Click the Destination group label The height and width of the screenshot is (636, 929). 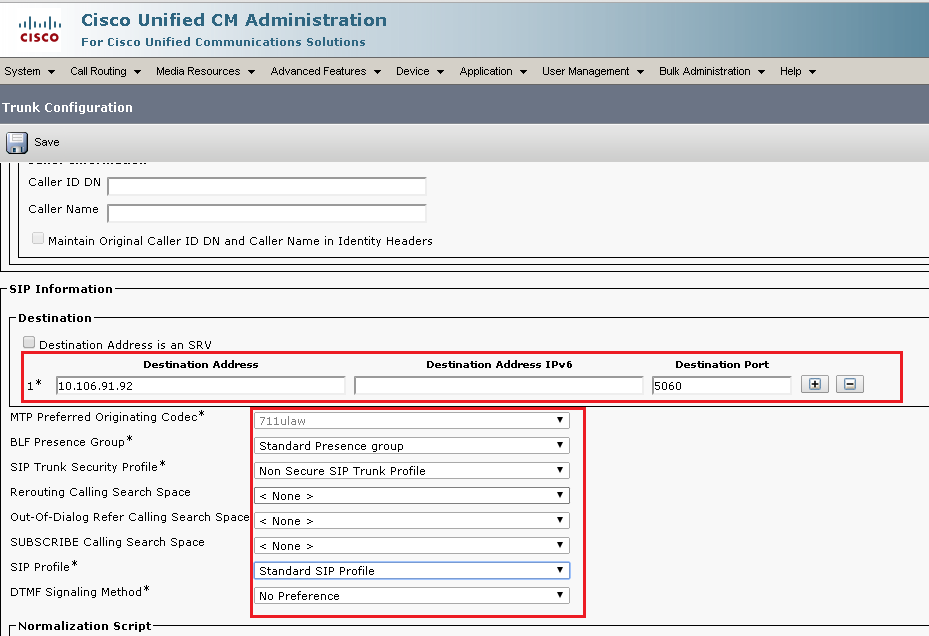(x=55, y=318)
